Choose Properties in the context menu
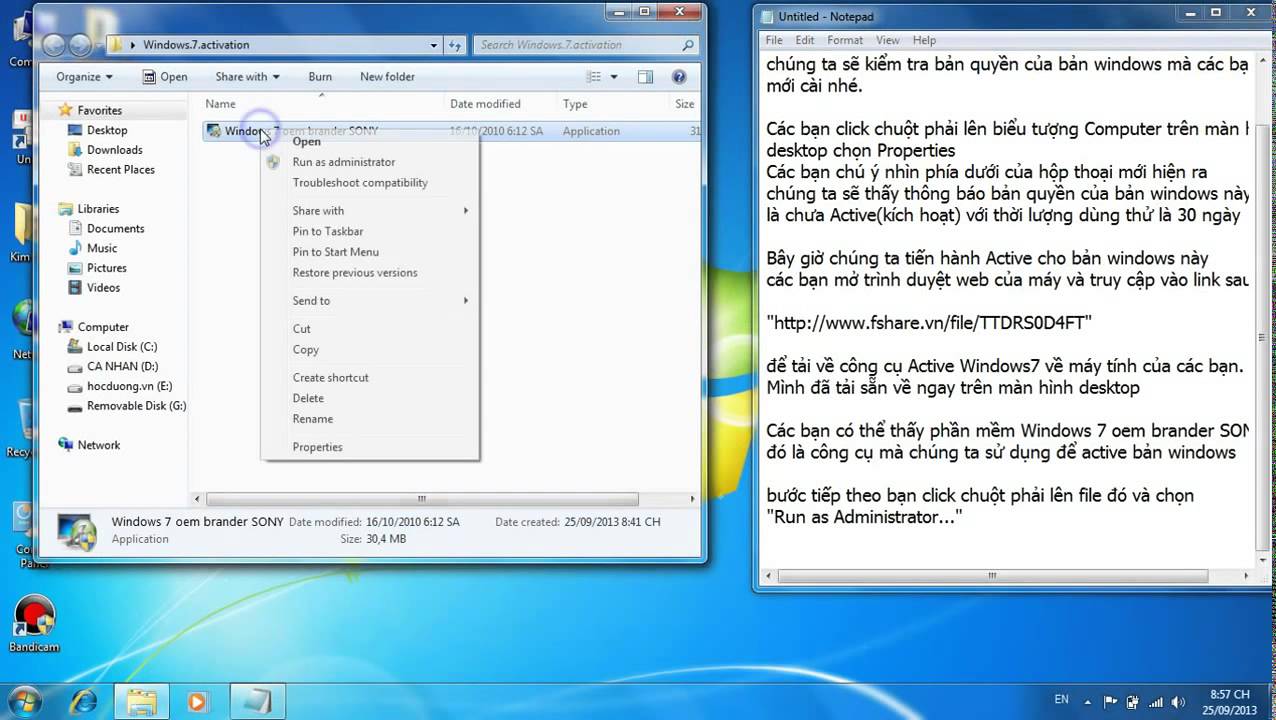Screen dimensions: 1276x720 (317, 447)
